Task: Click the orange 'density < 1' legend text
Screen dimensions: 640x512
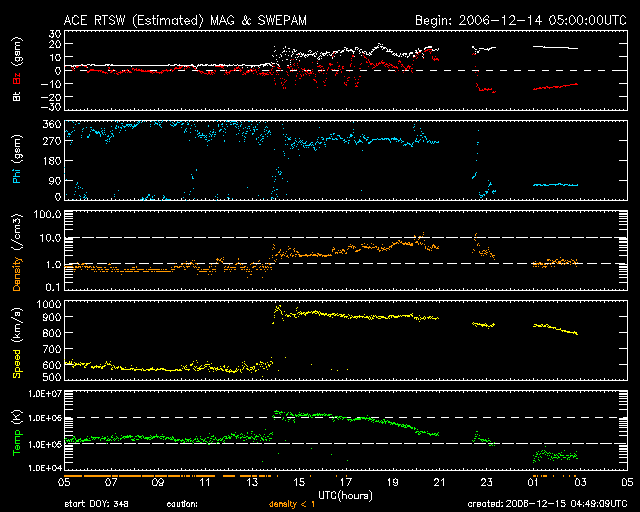Action: click(297, 503)
